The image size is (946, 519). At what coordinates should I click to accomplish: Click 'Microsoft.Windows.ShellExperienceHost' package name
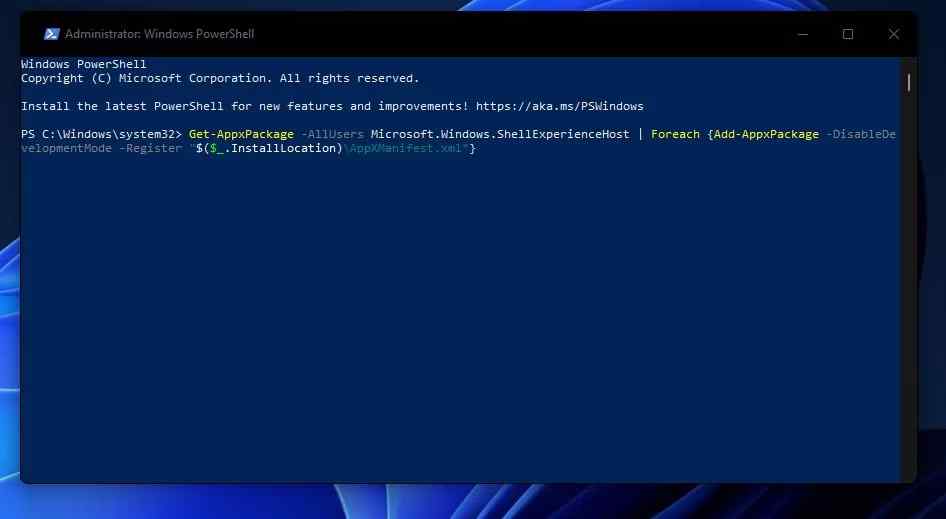[x=500, y=134]
